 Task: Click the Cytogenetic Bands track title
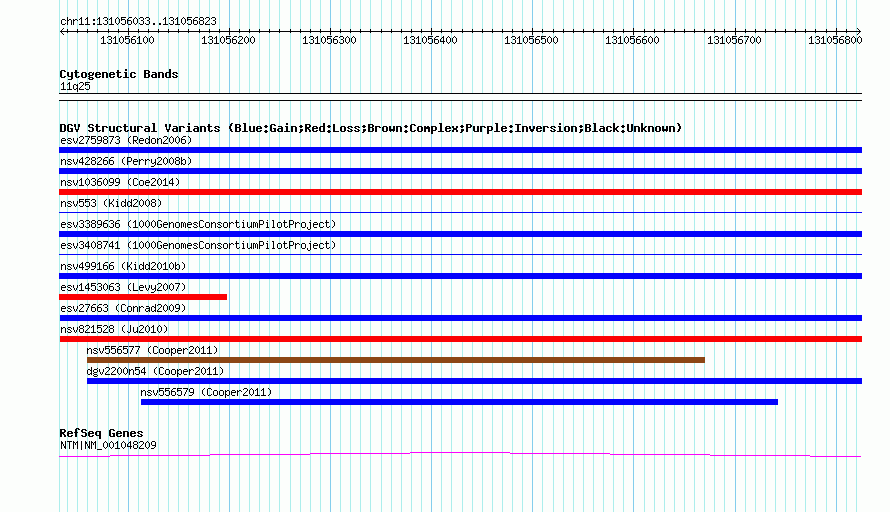pos(119,74)
